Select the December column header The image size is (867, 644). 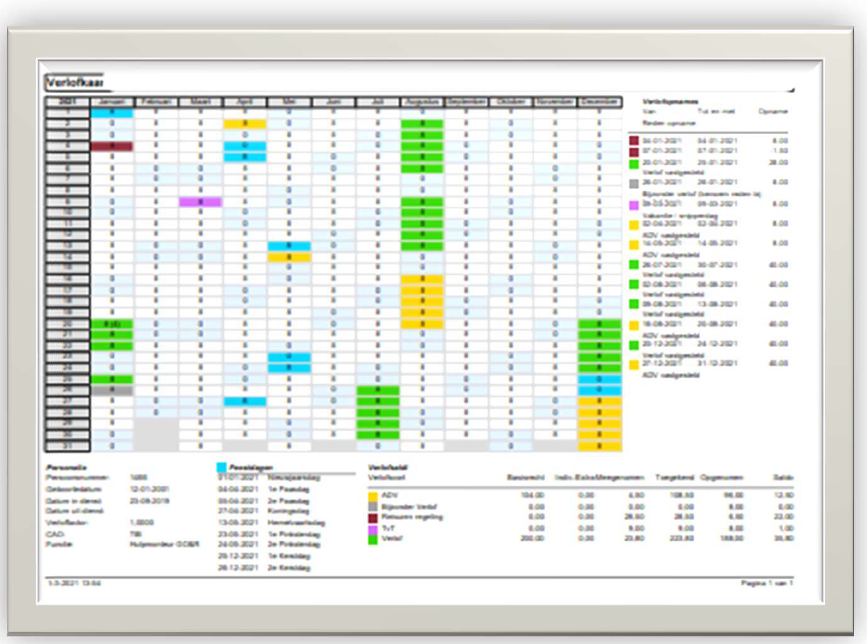pyautogui.click(x=600, y=102)
